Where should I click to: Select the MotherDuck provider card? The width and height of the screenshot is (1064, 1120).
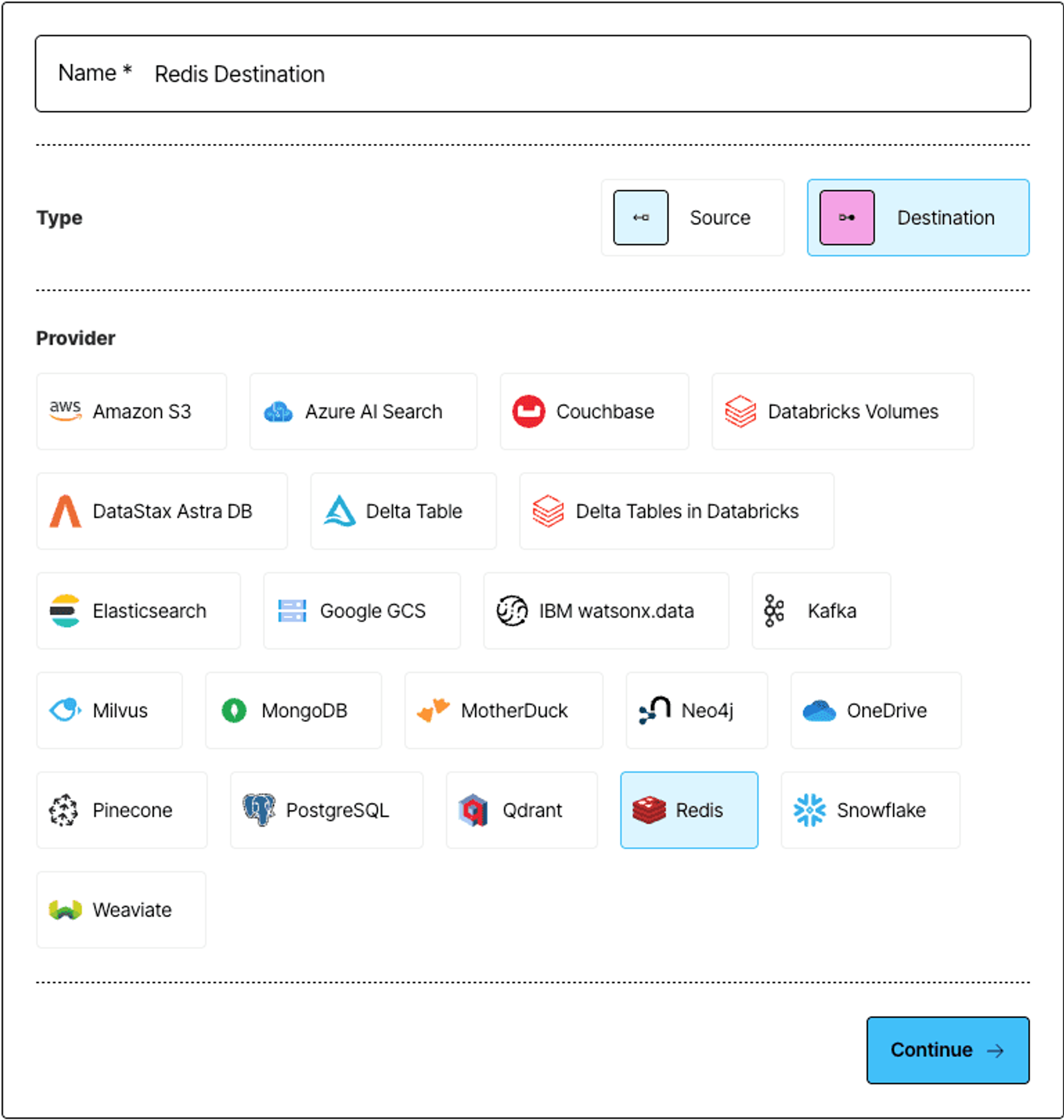(x=503, y=710)
